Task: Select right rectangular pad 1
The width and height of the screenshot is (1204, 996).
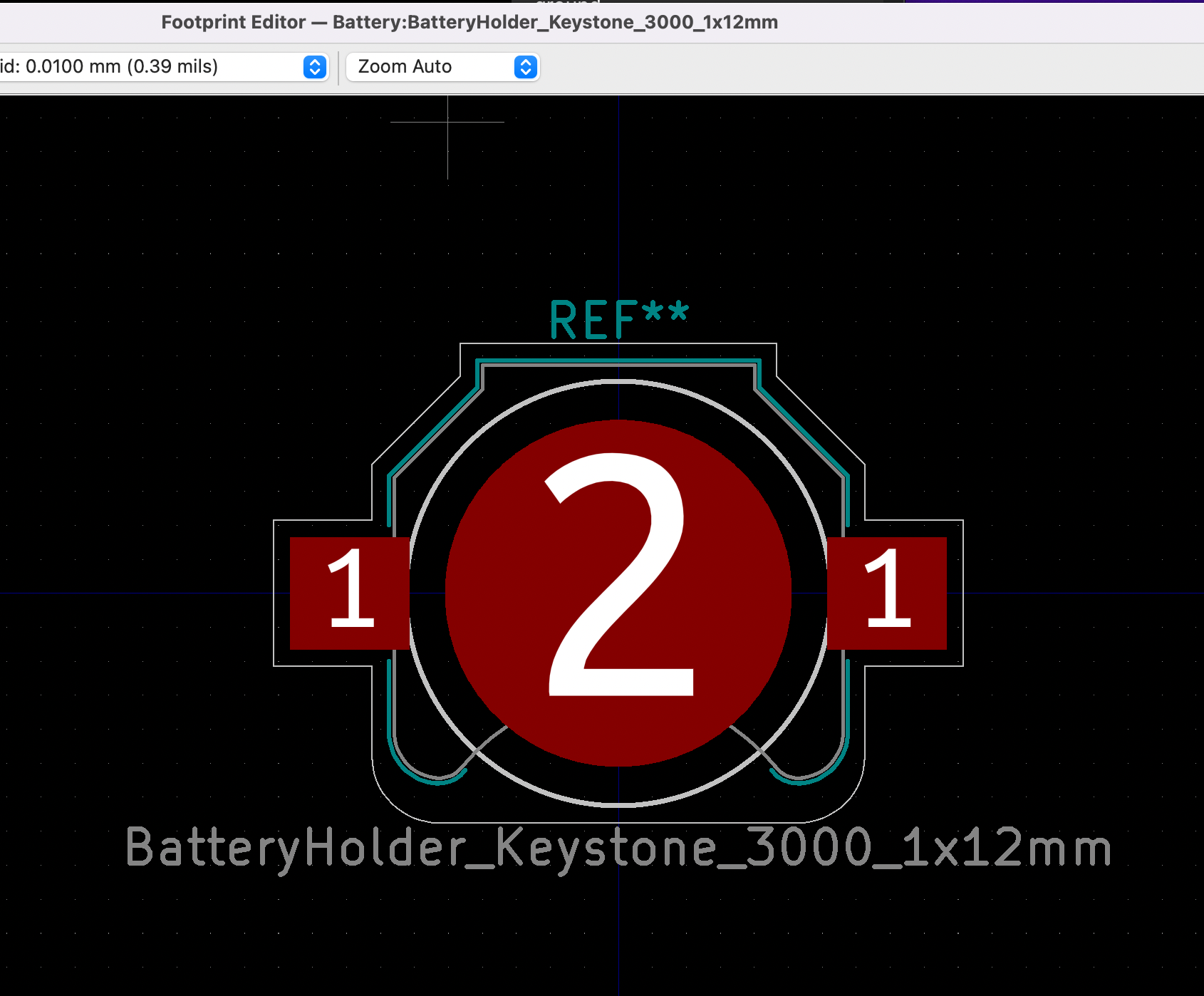Action: coord(887,593)
